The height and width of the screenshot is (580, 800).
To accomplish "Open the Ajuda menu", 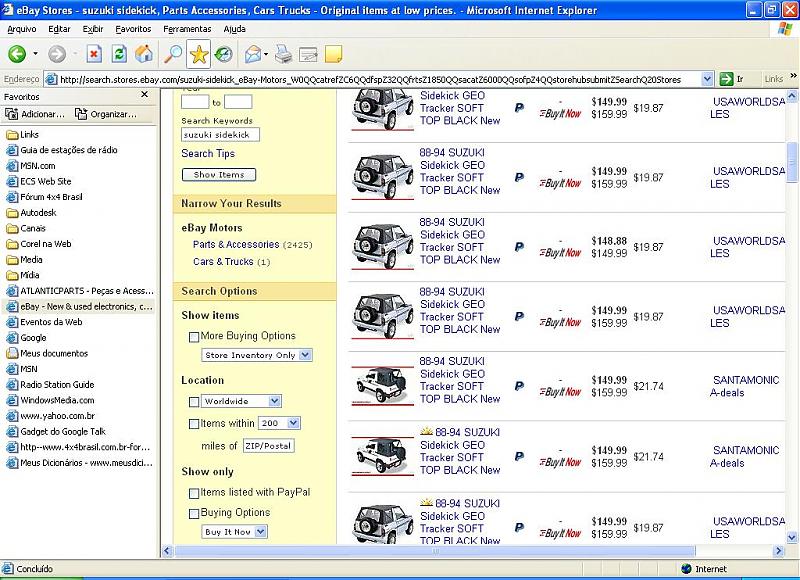I will tap(234, 29).
